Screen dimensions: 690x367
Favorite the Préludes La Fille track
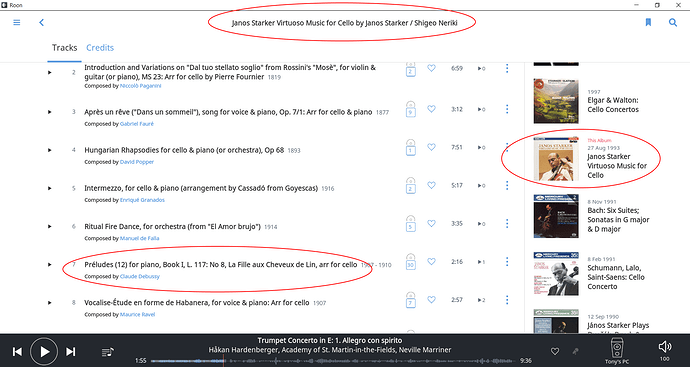431,261
